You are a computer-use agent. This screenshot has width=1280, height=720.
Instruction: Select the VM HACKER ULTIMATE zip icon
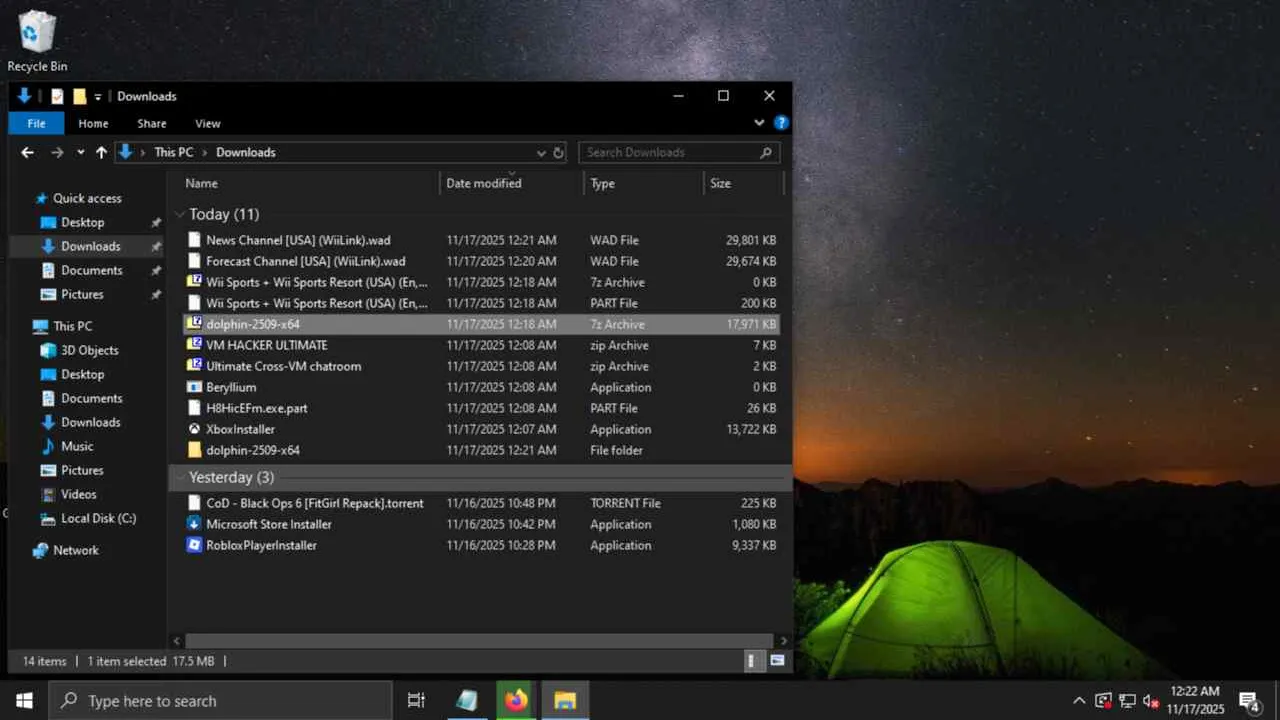tap(195, 345)
